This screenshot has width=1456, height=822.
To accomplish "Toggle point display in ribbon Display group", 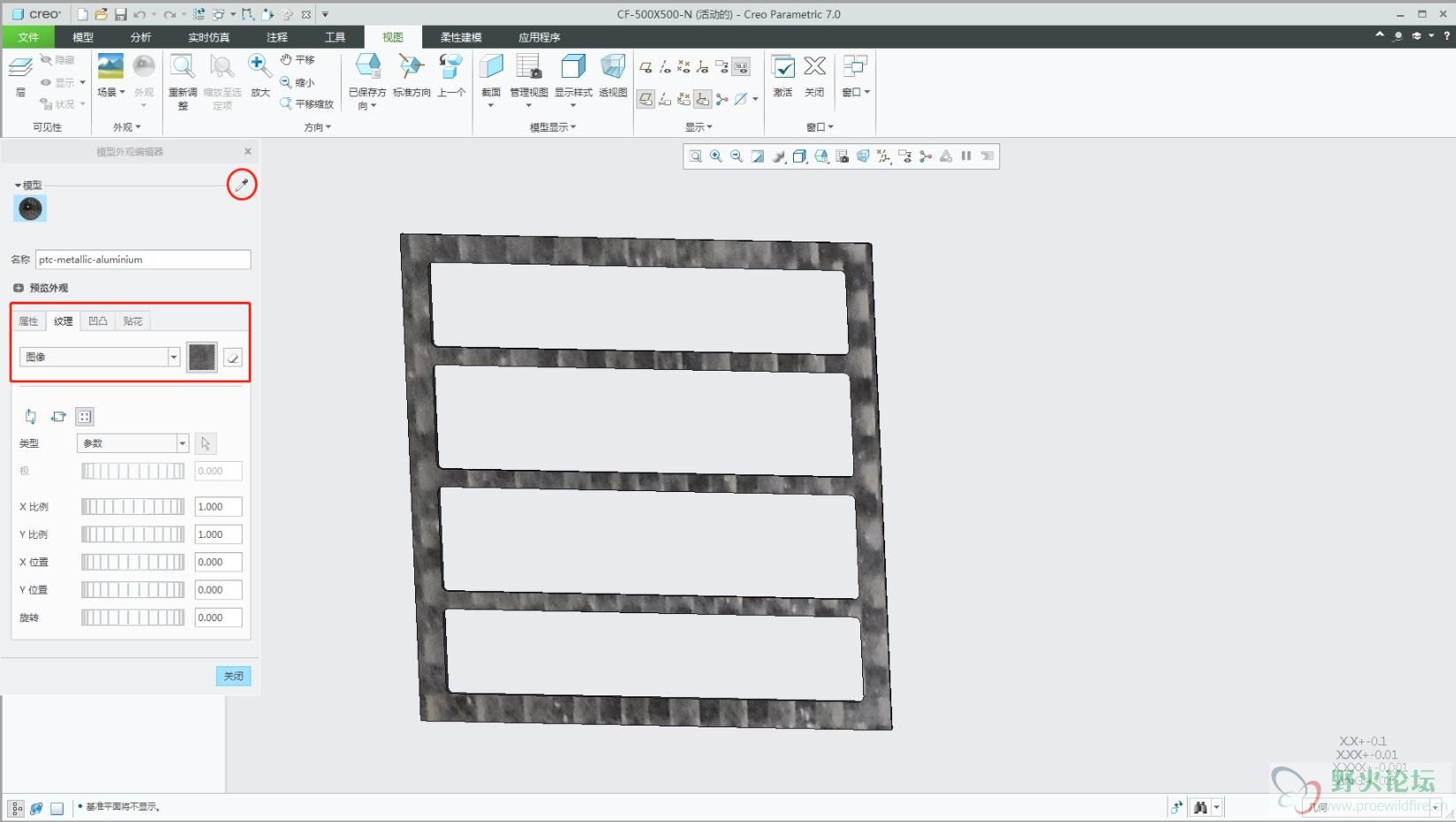I will pyautogui.click(x=683, y=66).
